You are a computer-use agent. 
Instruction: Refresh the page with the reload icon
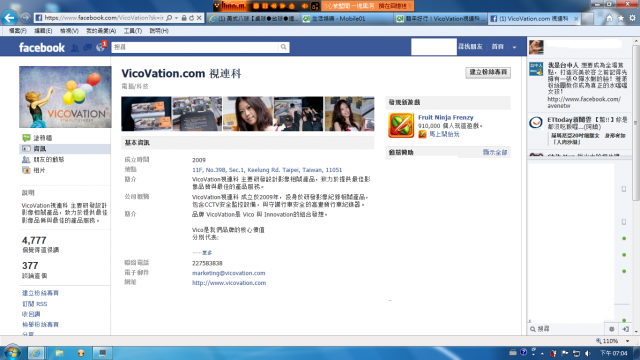click(191, 18)
